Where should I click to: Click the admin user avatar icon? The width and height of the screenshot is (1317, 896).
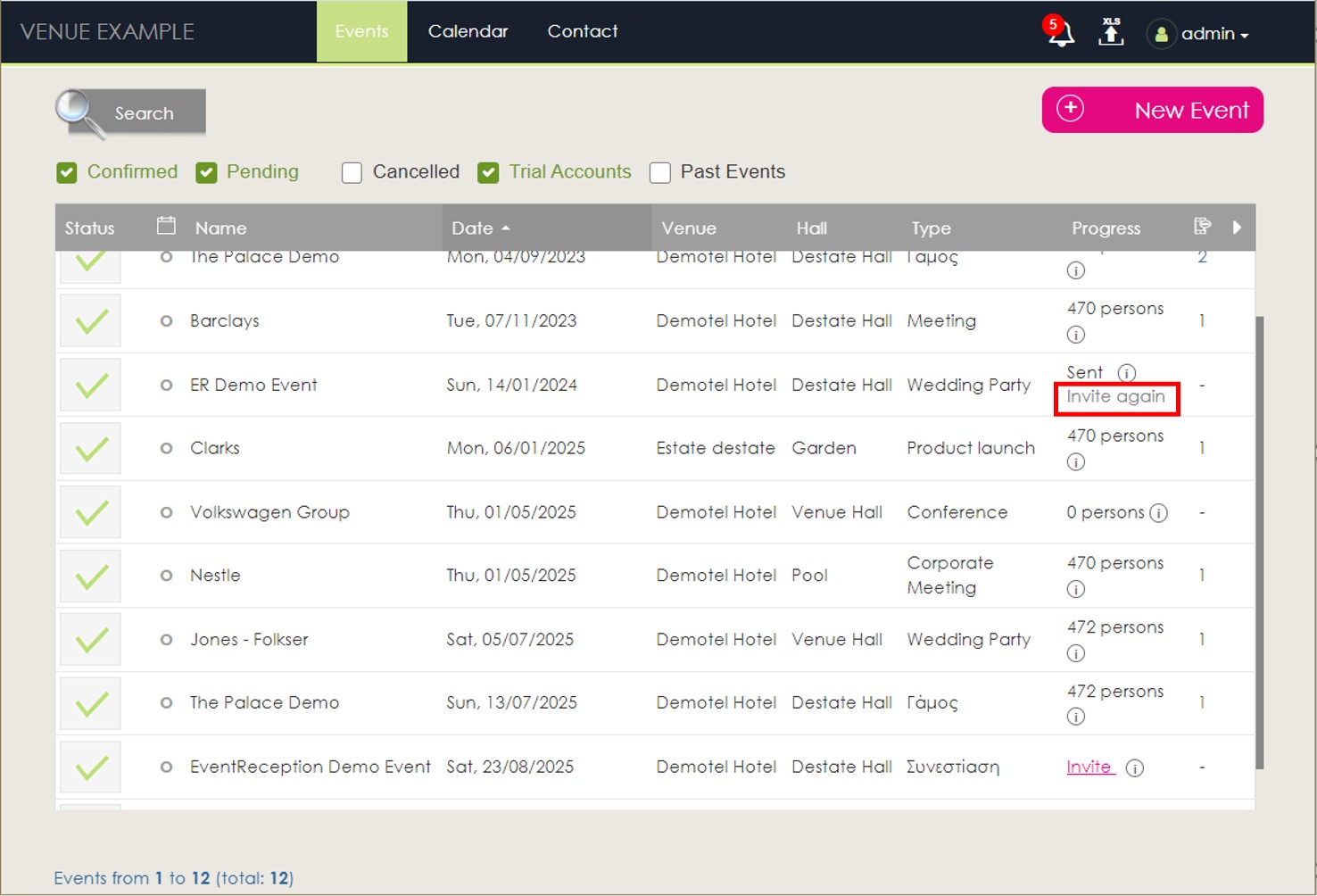coord(1161,34)
